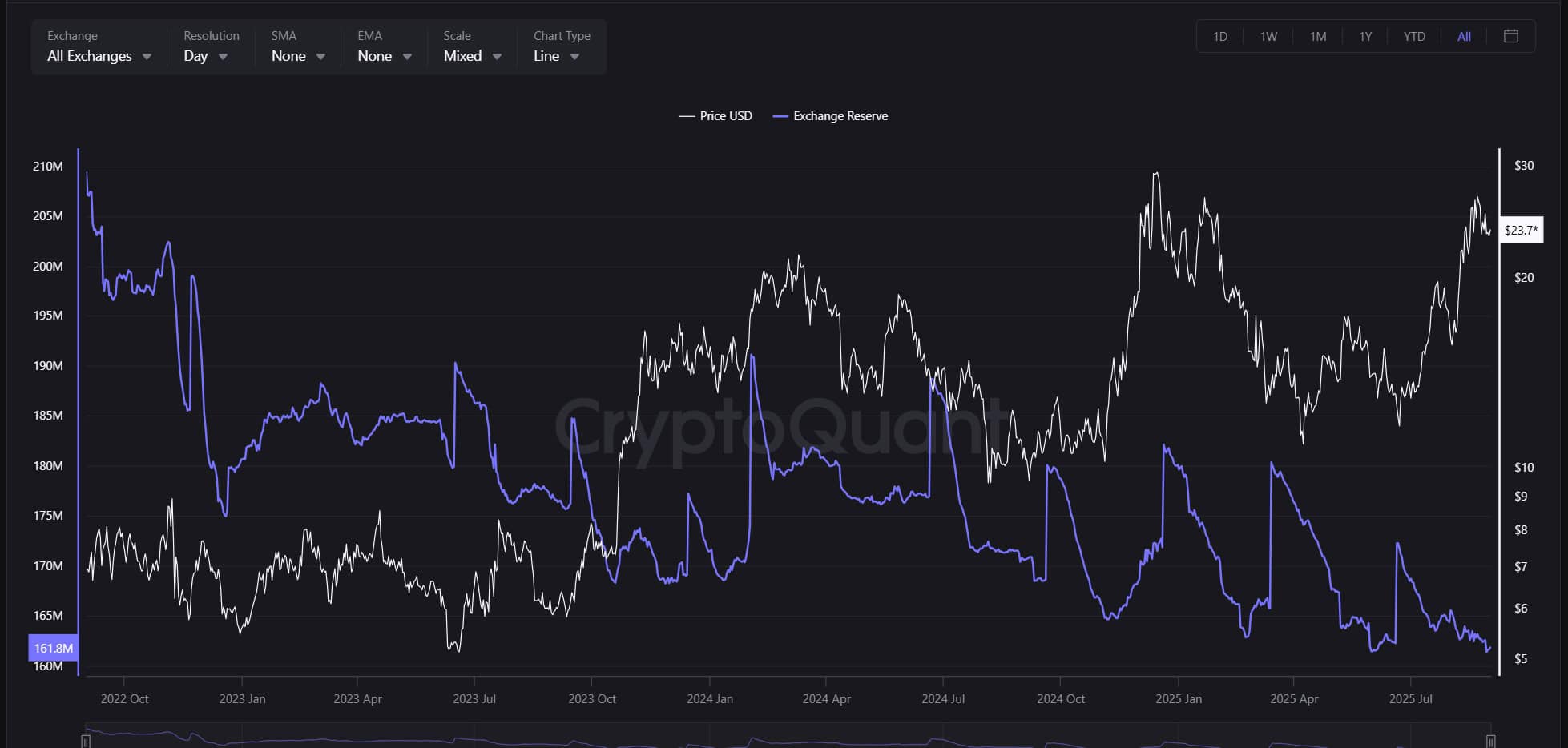
Task: Expand the Resolution dropdown showing Day
Action: tap(205, 56)
